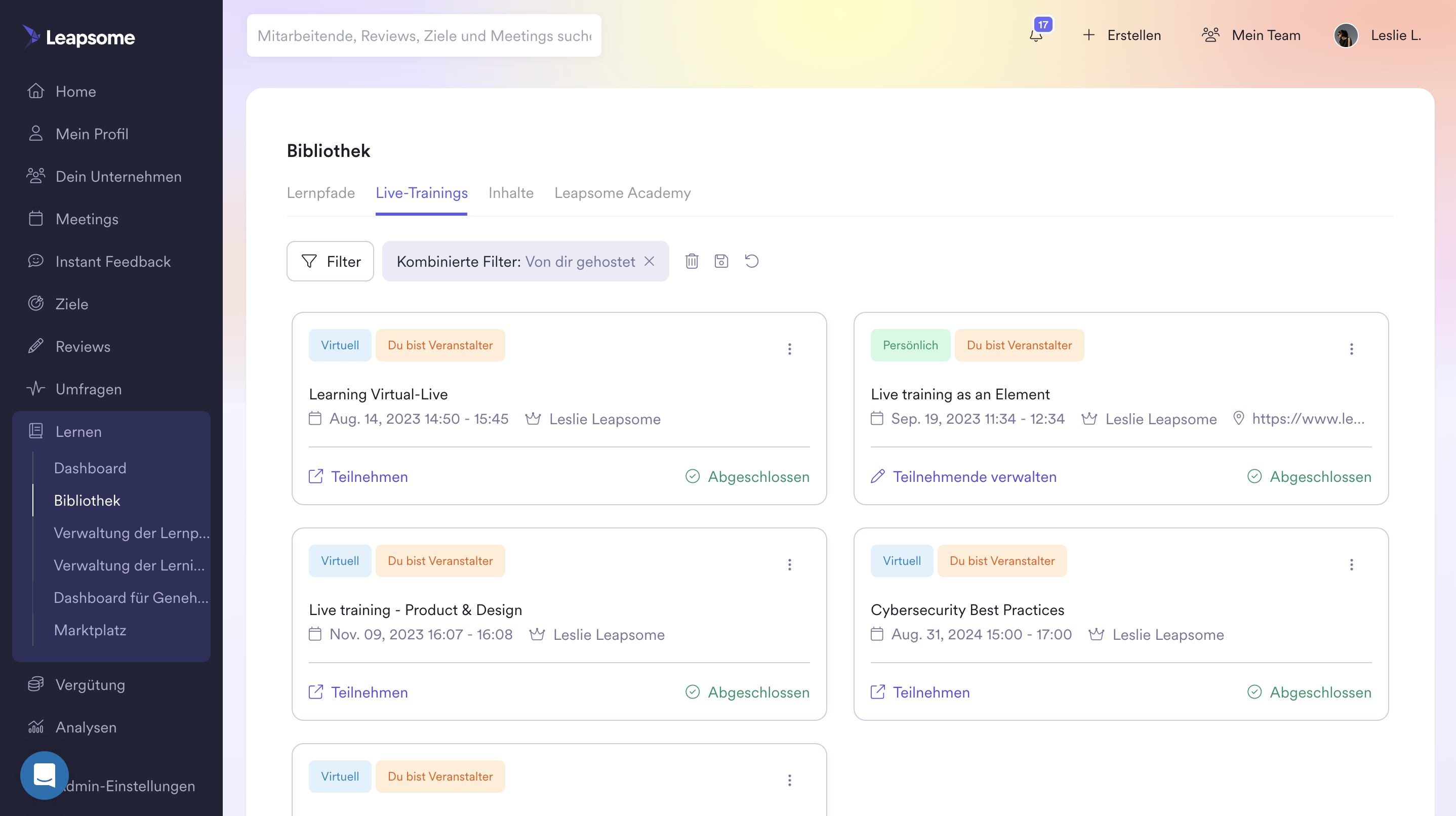Switch to the Lernpfade tab
Image resolution: width=1456 pixels, height=816 pixels.
320,193
